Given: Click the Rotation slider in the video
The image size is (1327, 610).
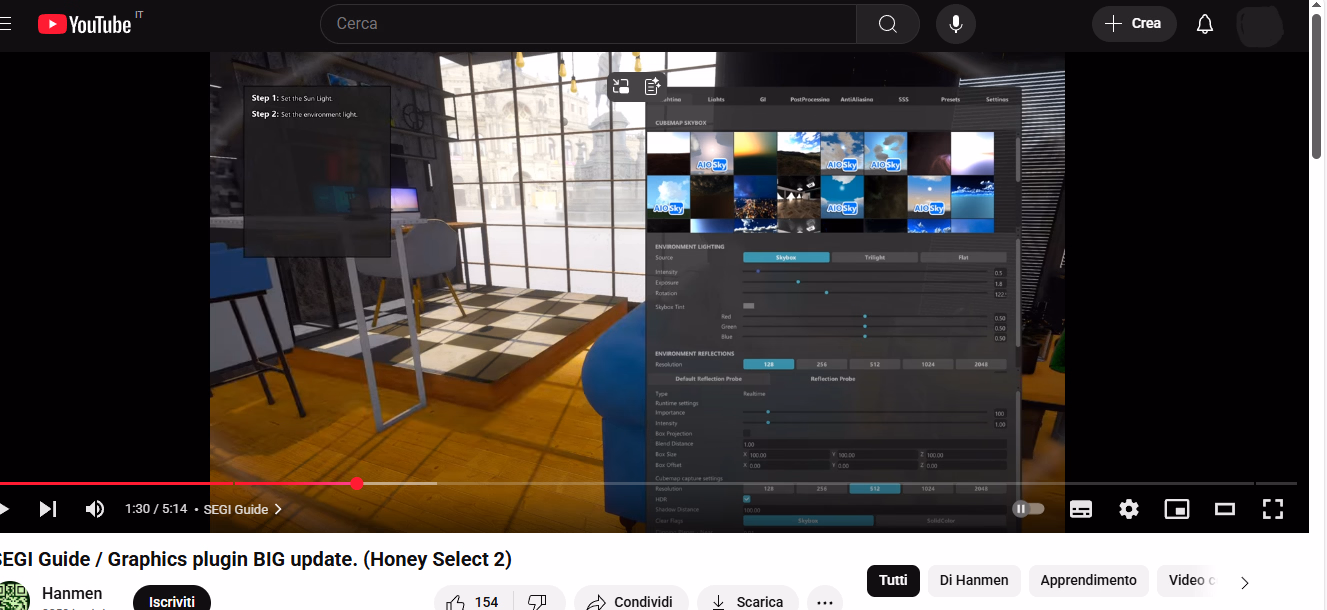Looking at the screenshot, I should (x=866, y=293).
